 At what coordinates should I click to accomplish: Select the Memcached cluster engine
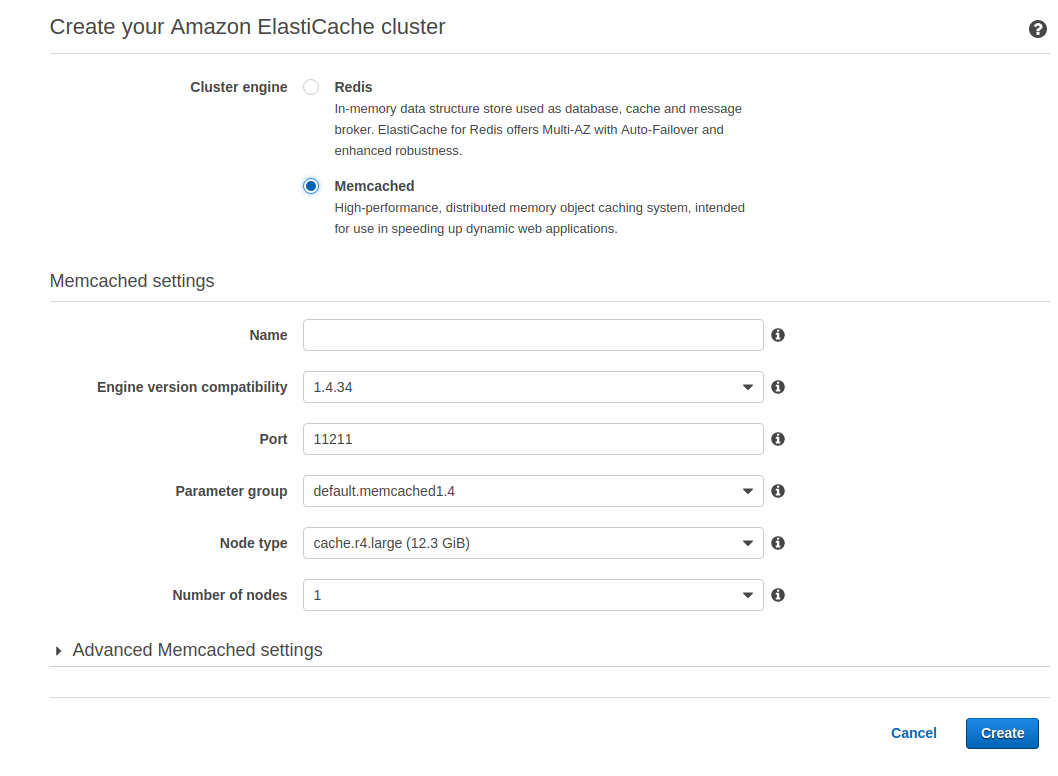pos(310,186)
